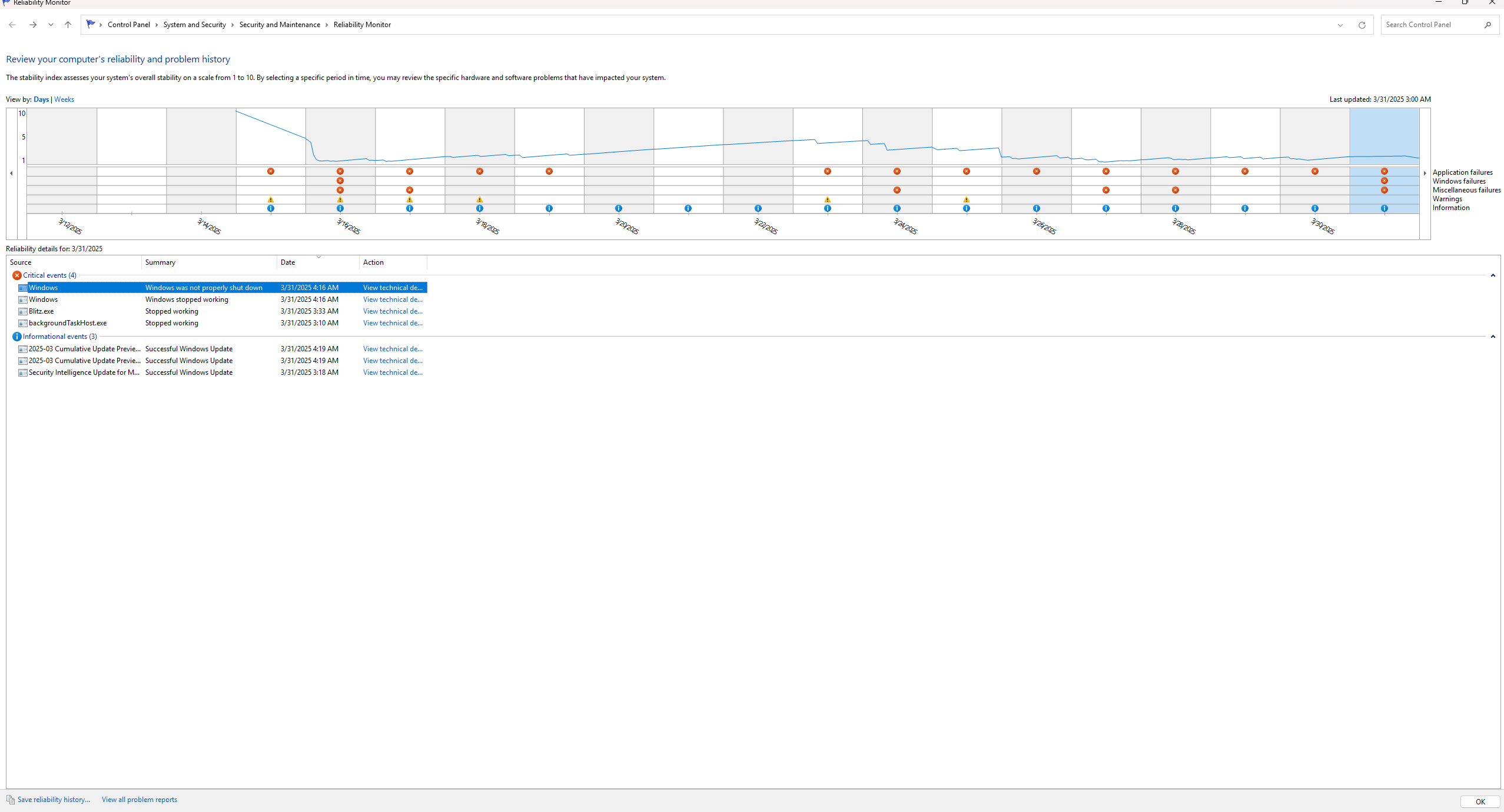Collapse the Informational events group
This screenshot has width=1504, height=812.
(x=1493, y=337)
